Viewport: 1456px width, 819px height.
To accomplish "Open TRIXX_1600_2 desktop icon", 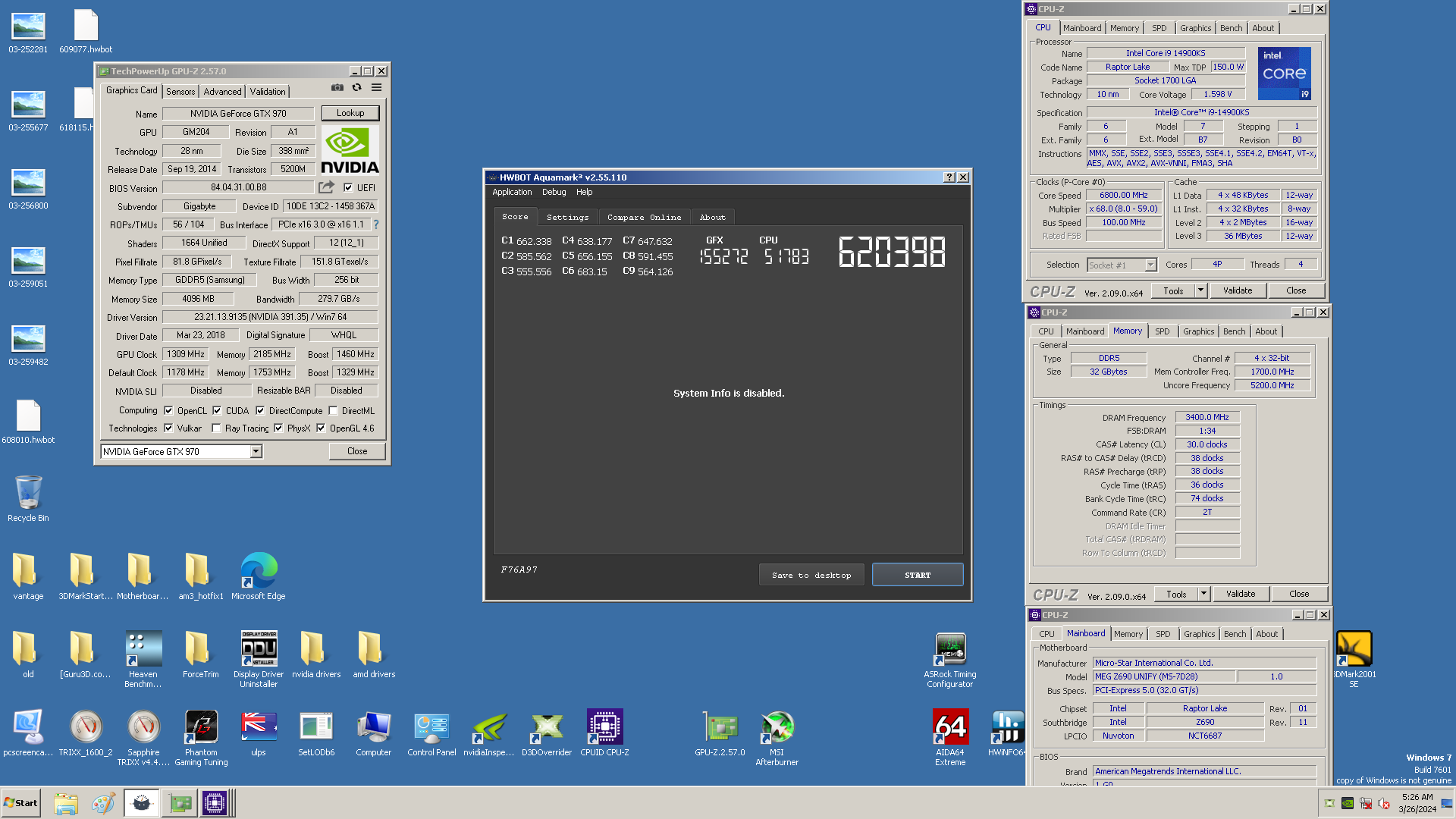I will click(x=86, y=733).
